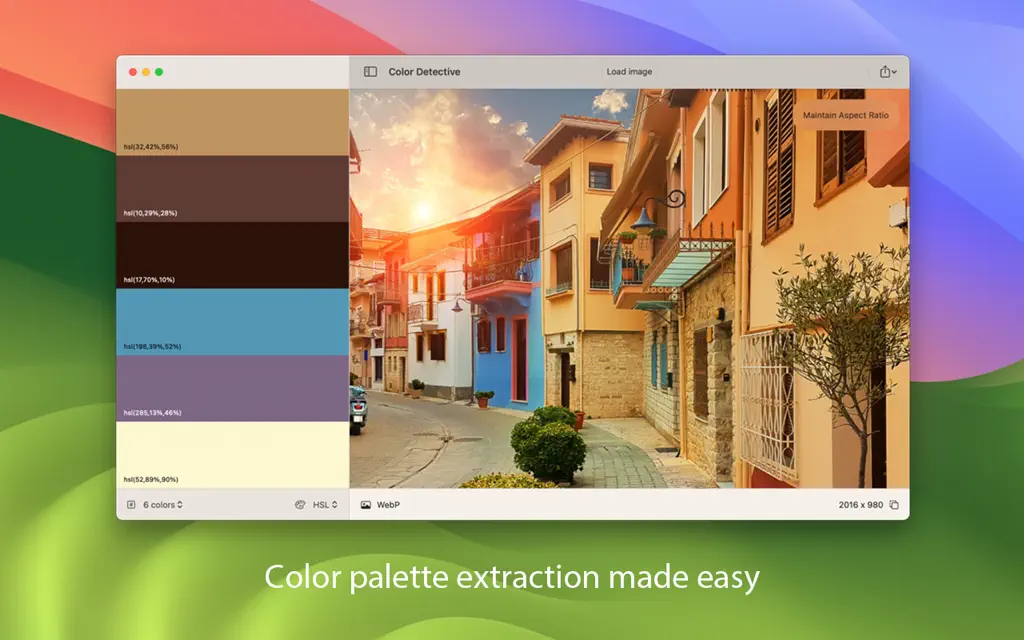Viewport: 1024px width, 640px height.
Task: Select the tan hsl(32,42%,56%) swatch
Action: [230, 120]
